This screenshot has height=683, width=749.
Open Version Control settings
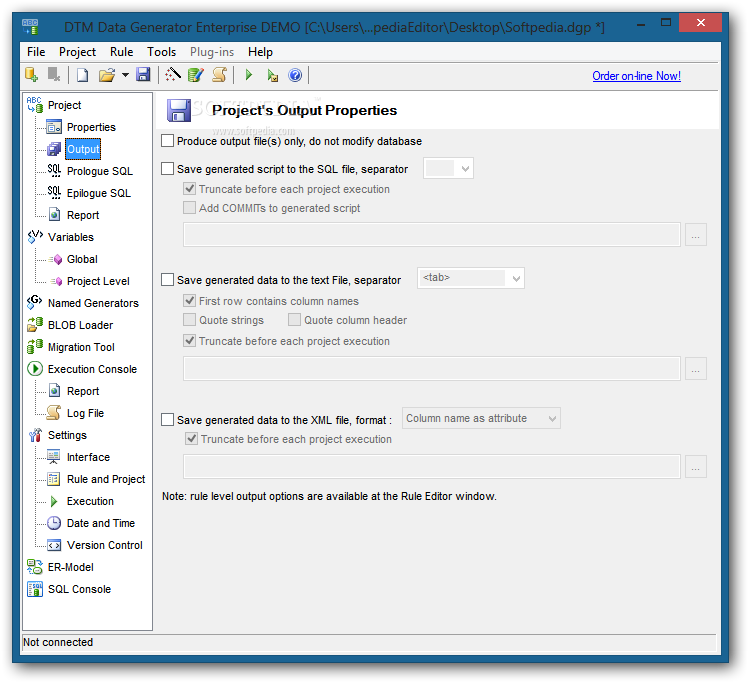(105, 544)
